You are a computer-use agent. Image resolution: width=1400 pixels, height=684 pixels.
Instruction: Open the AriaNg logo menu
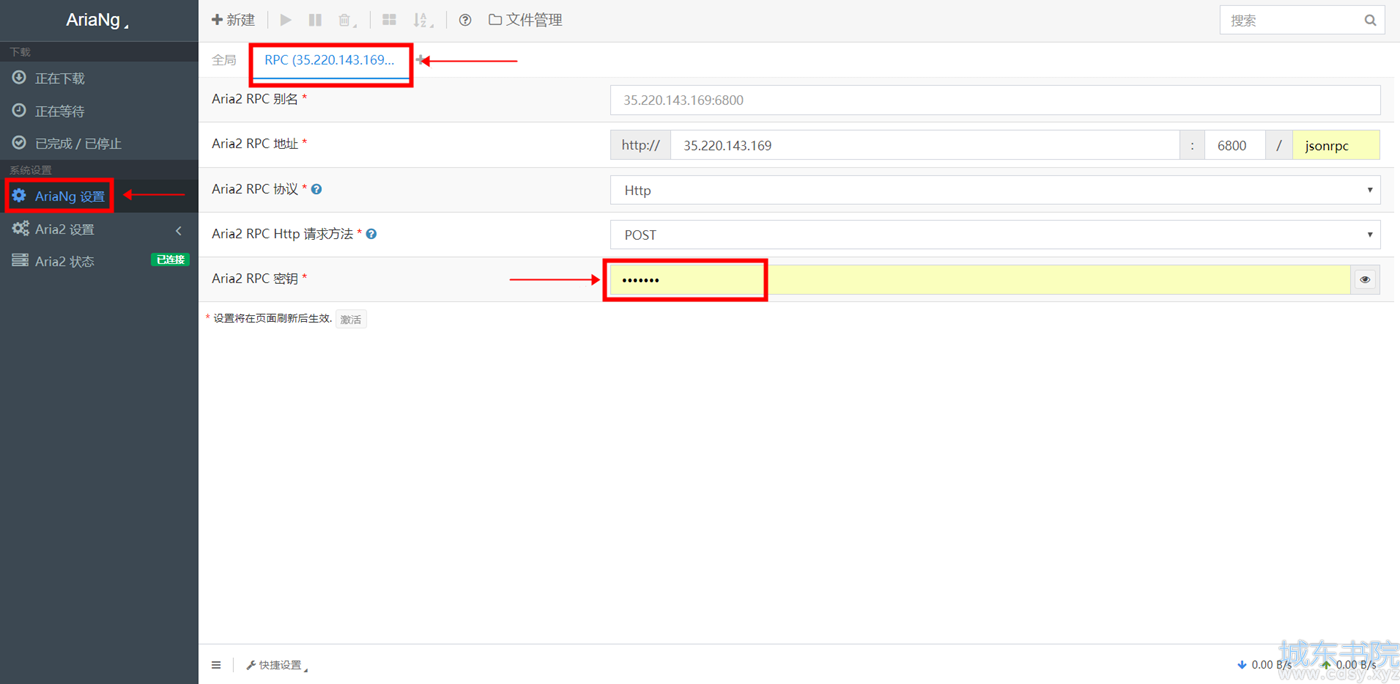[98, 20]
